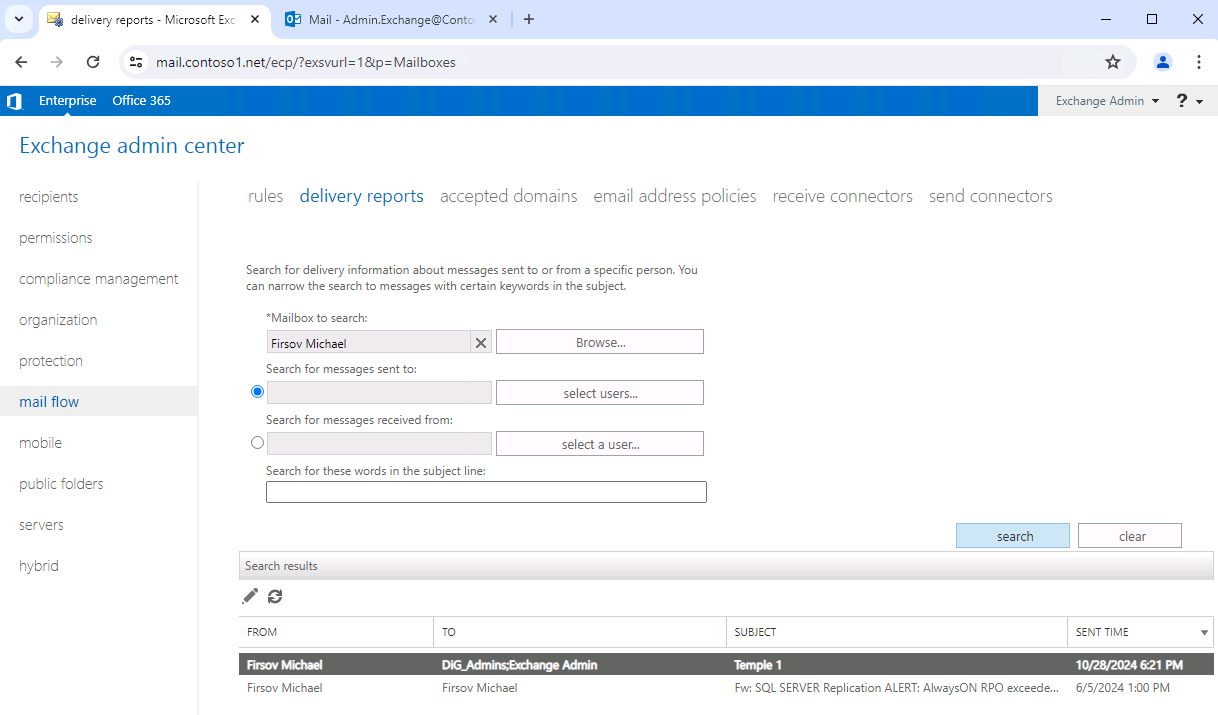The height and width of the screenshot is (715, 1218).
Task: Bookmark this page with the star icon
Action: coord(1113,62)
